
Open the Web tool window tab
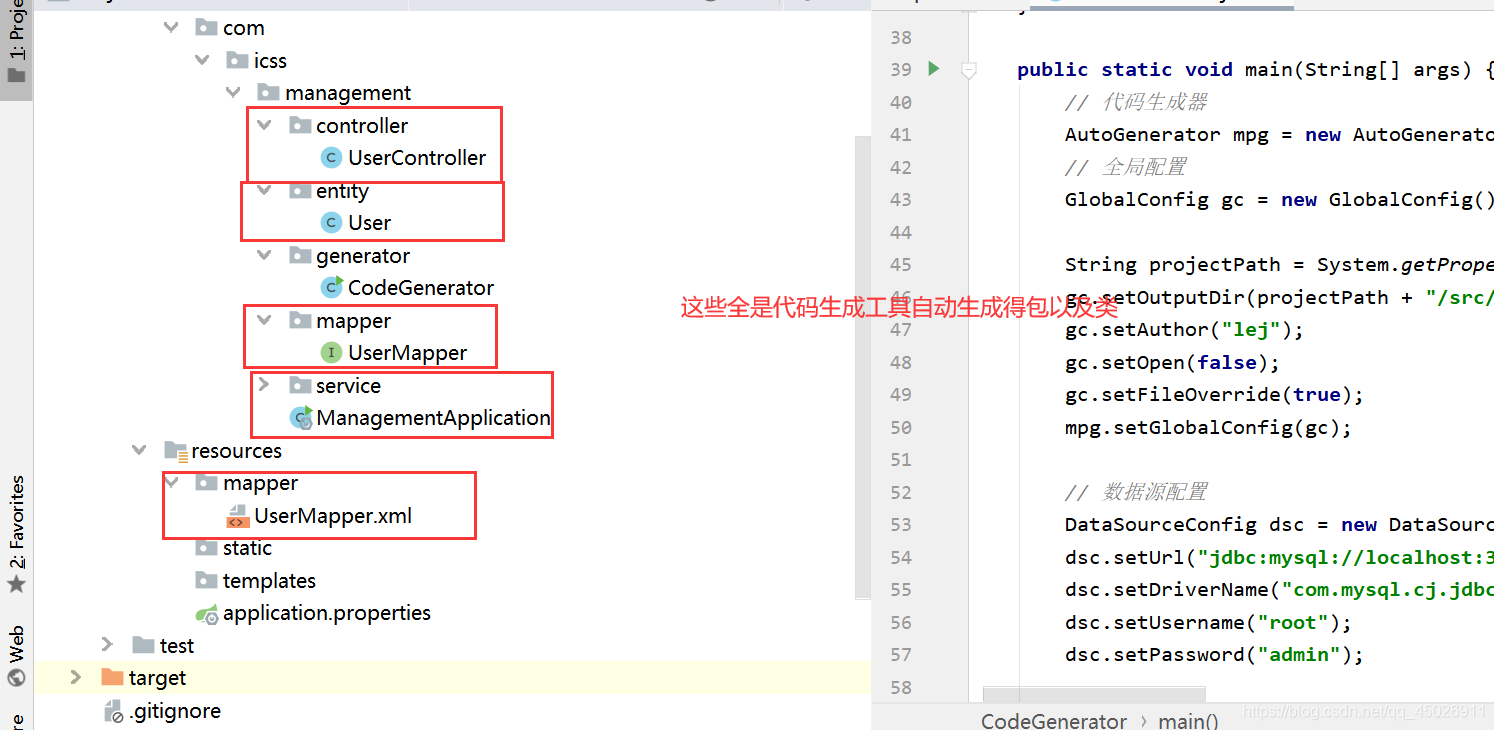[x=16, y=656]
